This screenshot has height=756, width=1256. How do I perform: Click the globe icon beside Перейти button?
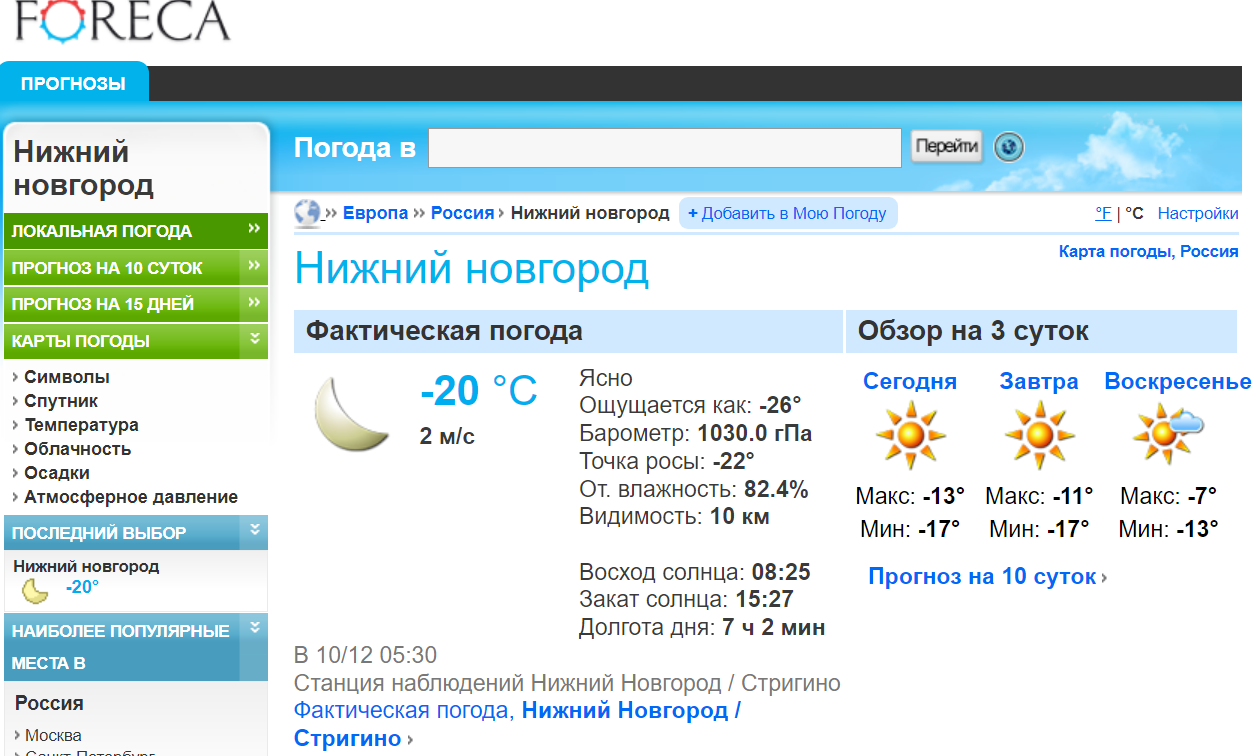pos(1009,148)
